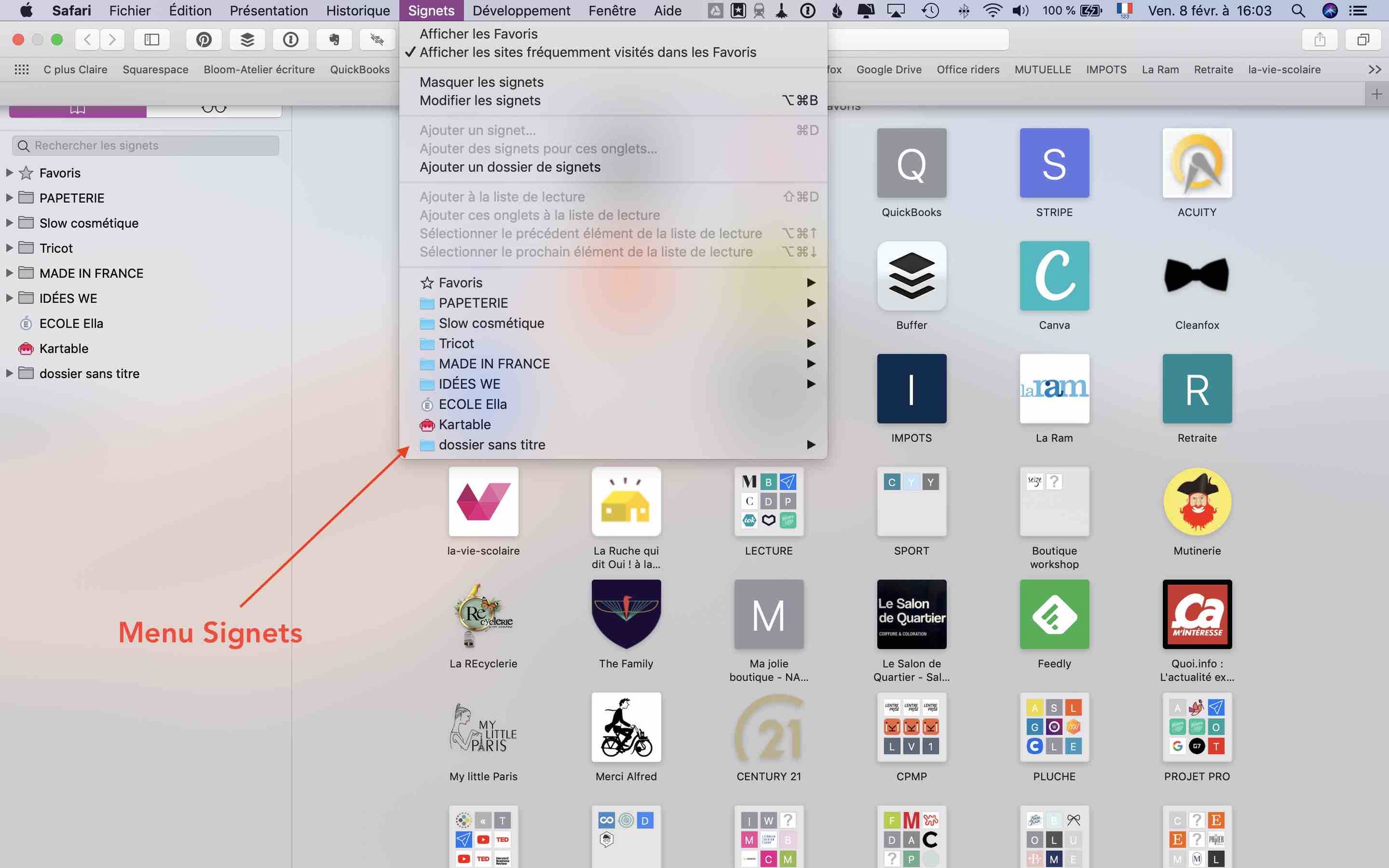
Task: Open Tricot submenu in Signets menu
Action: (x=613, y=343)
